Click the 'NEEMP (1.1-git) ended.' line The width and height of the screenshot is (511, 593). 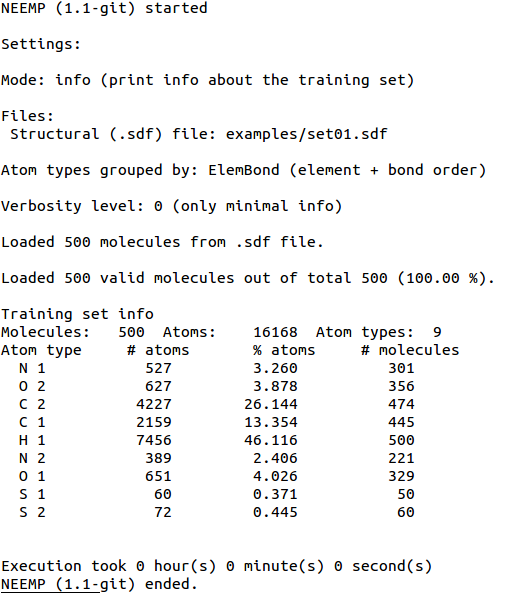pos(99,584)
